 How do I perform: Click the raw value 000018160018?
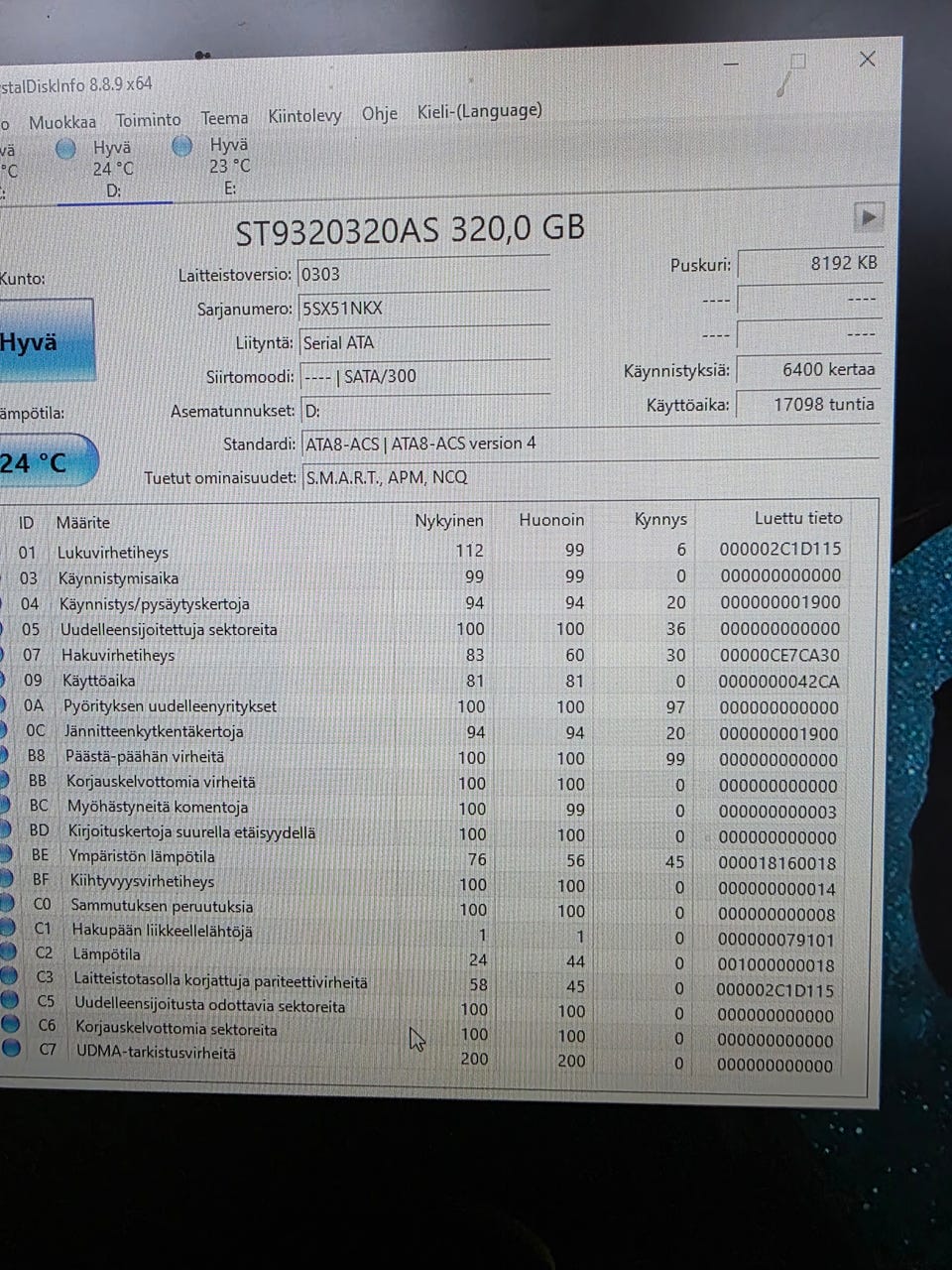pos(777,862)
